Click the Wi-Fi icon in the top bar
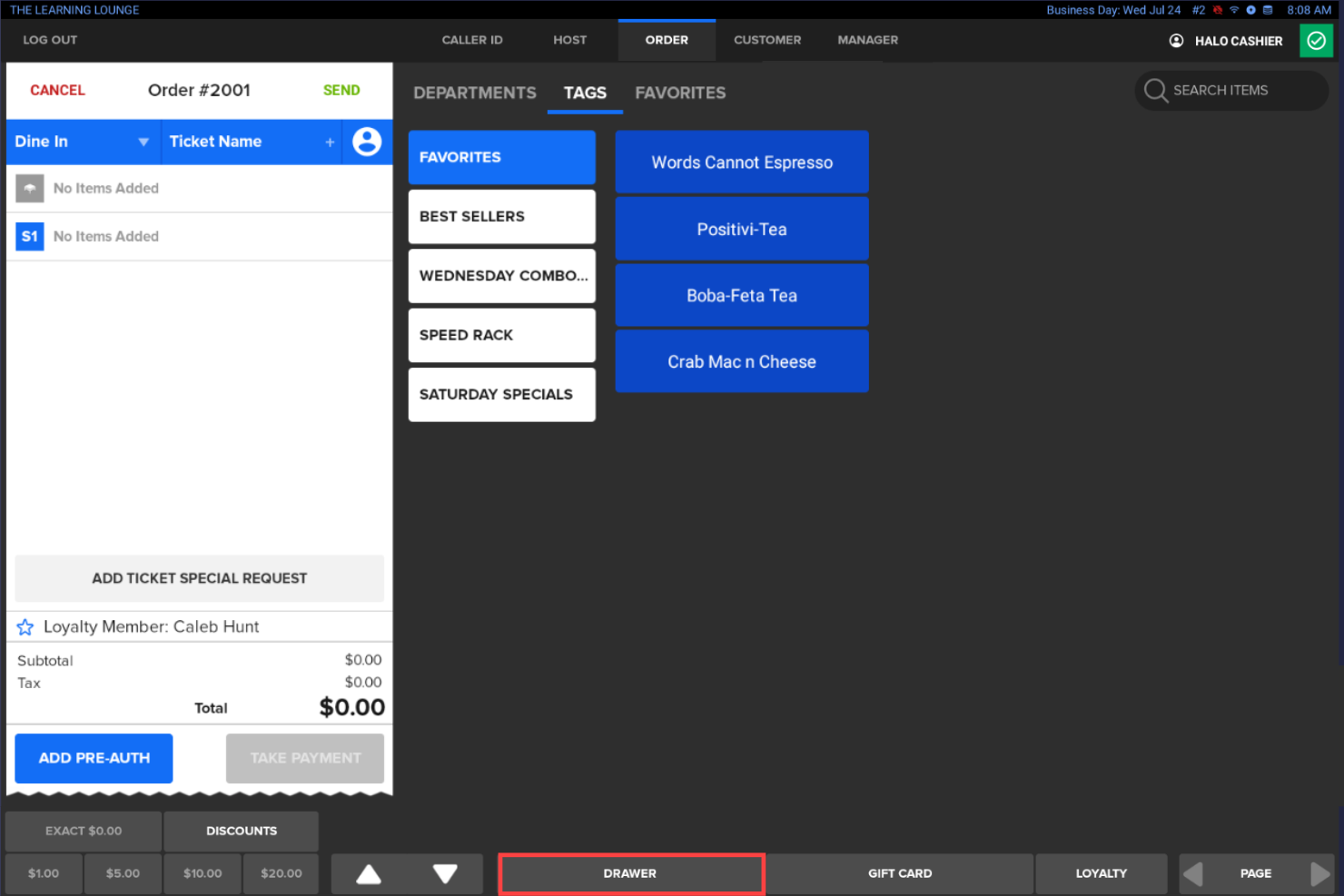 (1234, 10)
